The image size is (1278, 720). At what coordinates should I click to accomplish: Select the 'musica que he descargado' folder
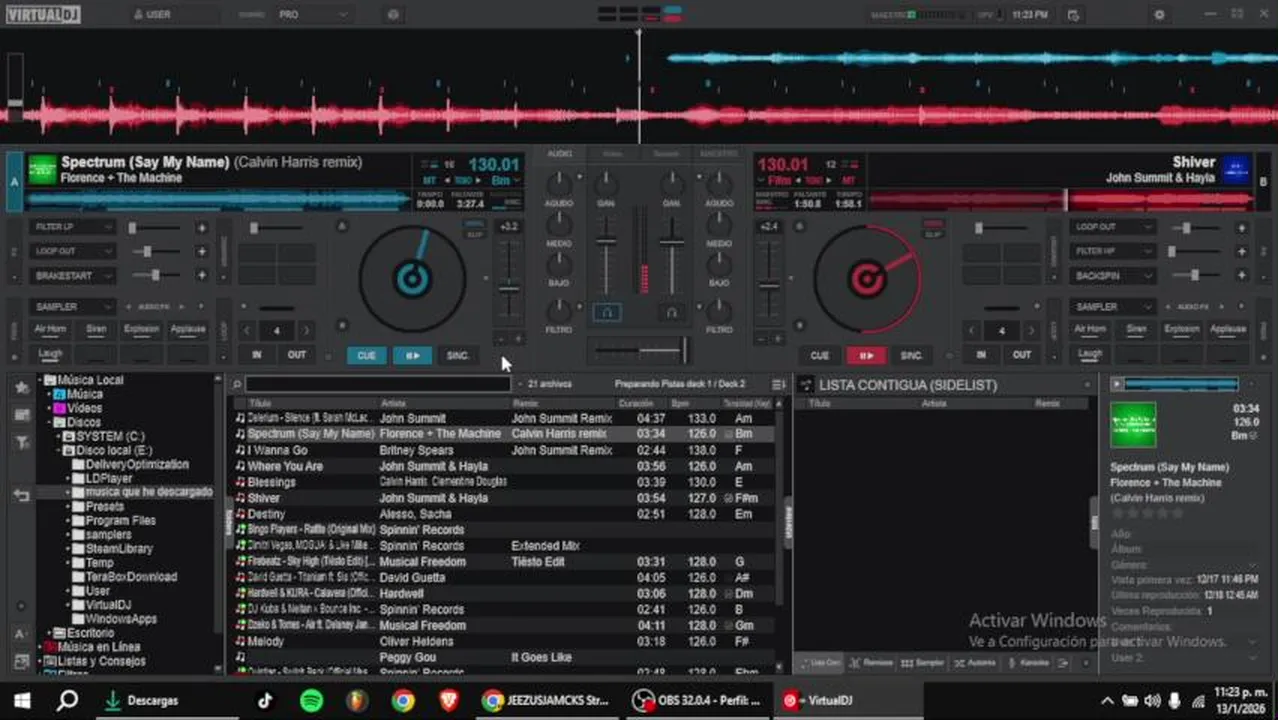(x=149, y=492)
